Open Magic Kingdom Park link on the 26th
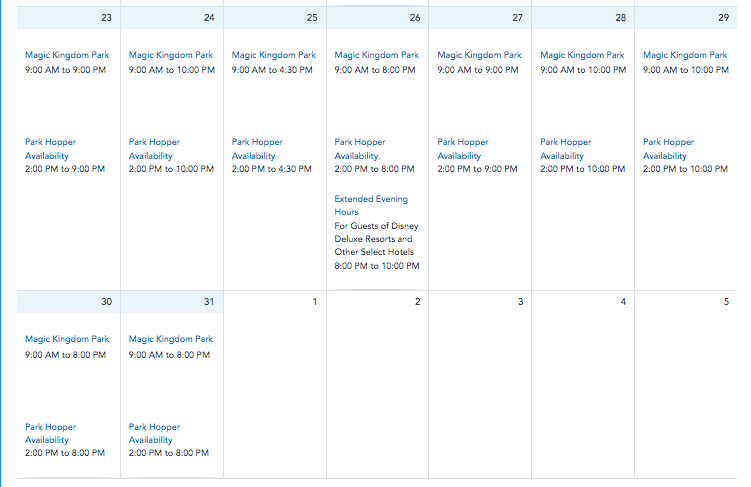The width and height of the screenshot is (751, 487). pos(376,55)
